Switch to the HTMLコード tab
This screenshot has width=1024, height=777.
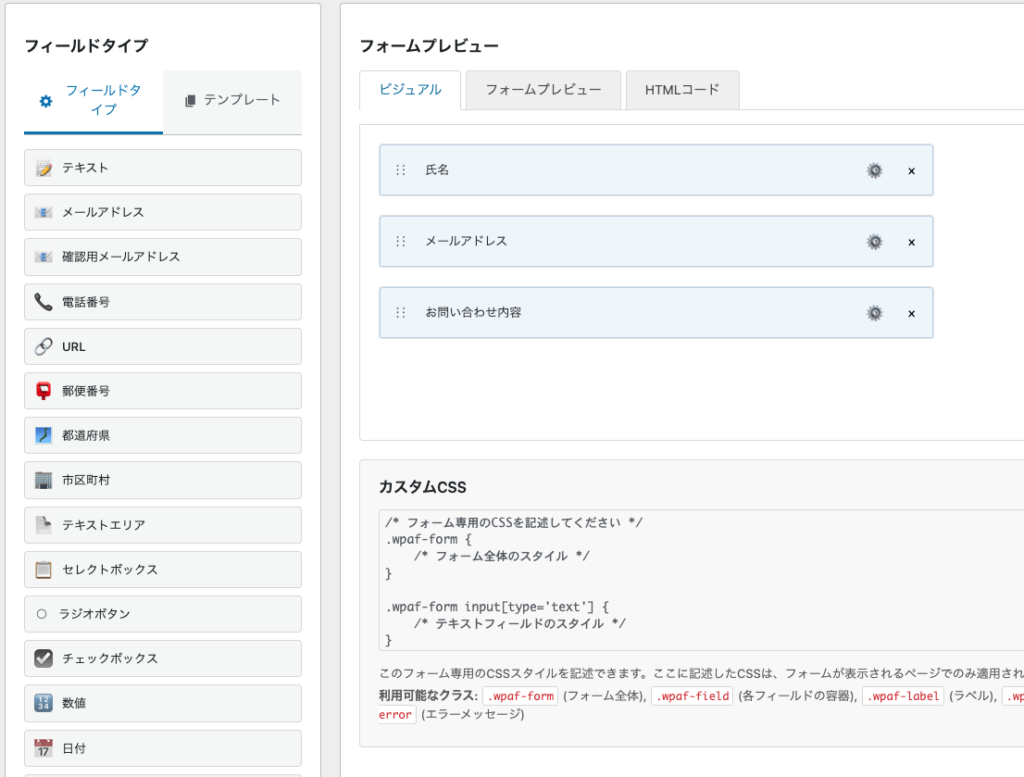coord(682,90)
